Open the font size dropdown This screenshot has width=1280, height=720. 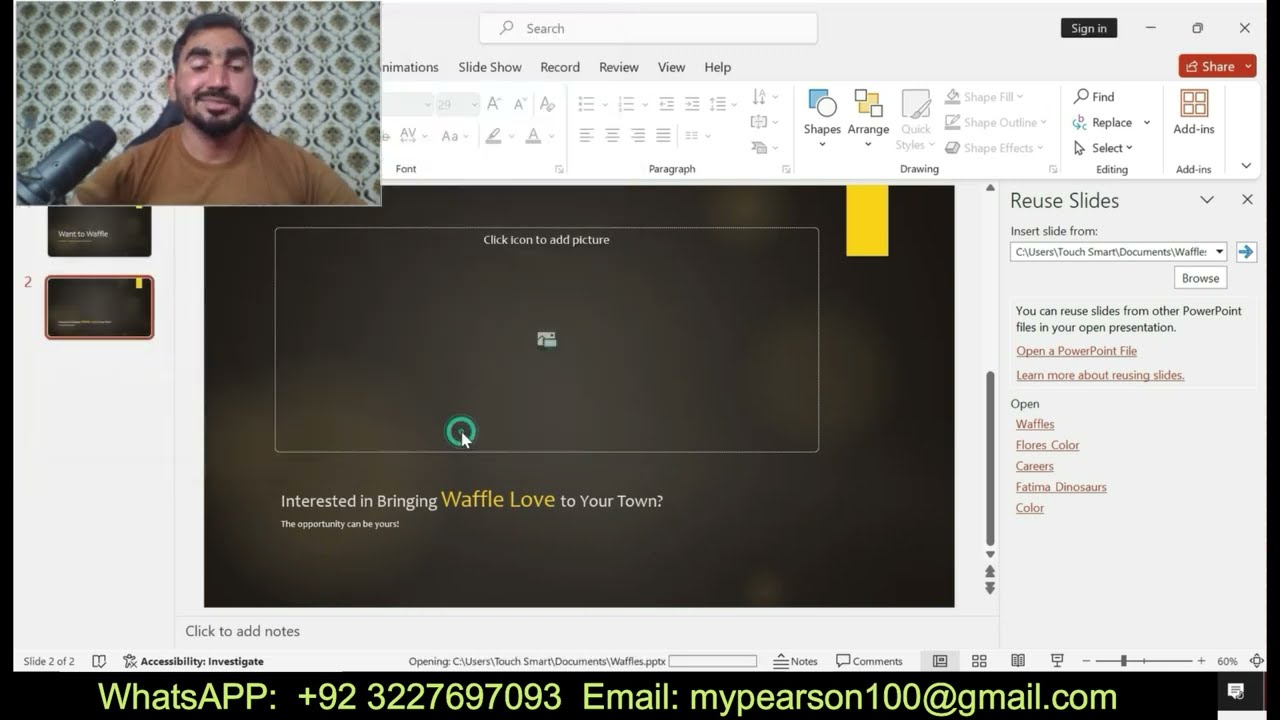[x=474, y=104]
